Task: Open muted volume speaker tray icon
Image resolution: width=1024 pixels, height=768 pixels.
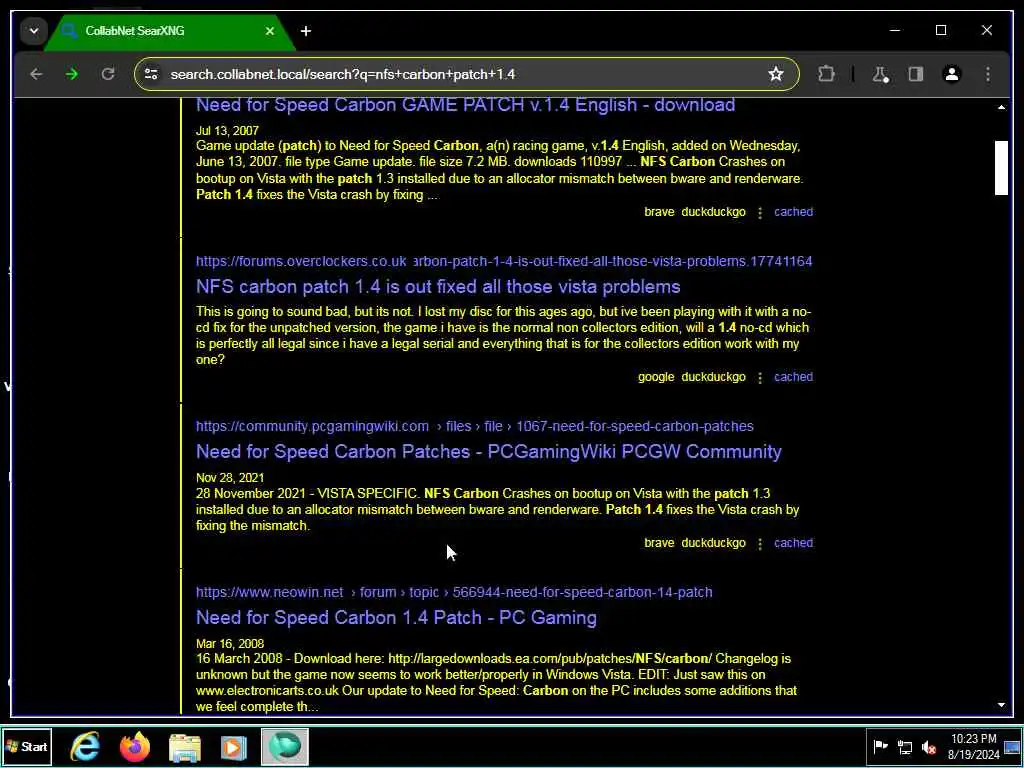Action: click(x=928, y=747)
